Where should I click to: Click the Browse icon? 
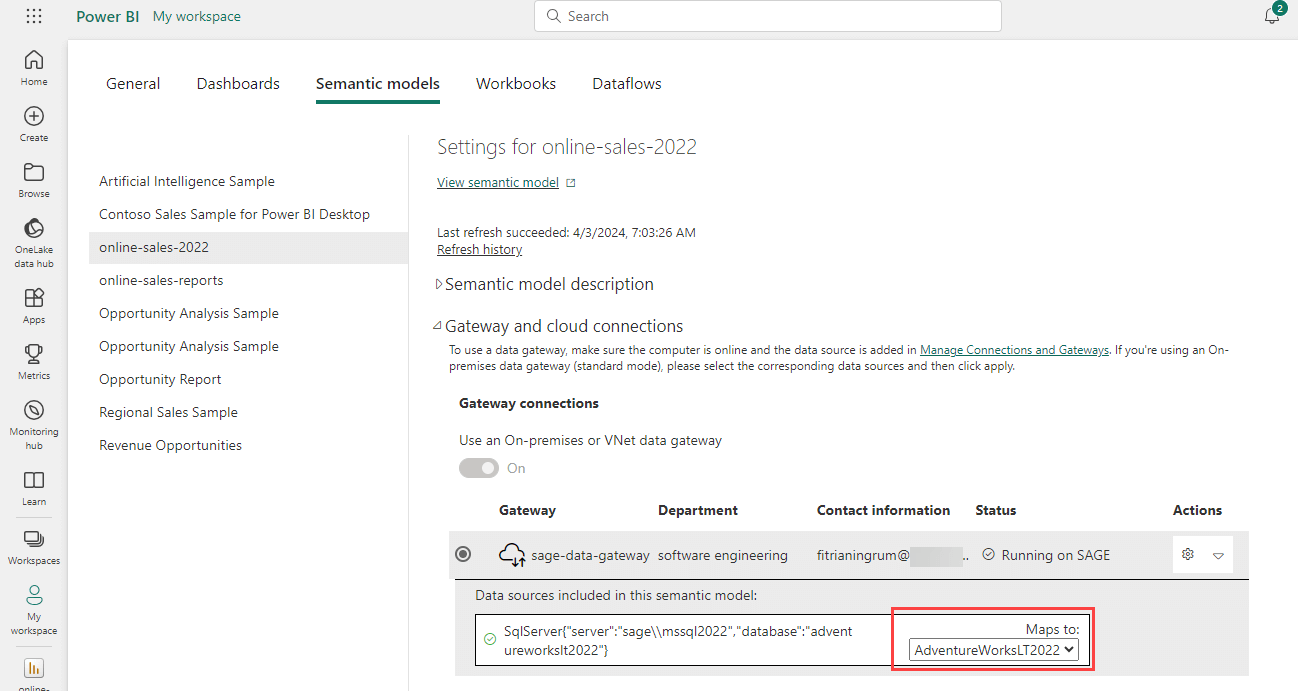[33, 178]
